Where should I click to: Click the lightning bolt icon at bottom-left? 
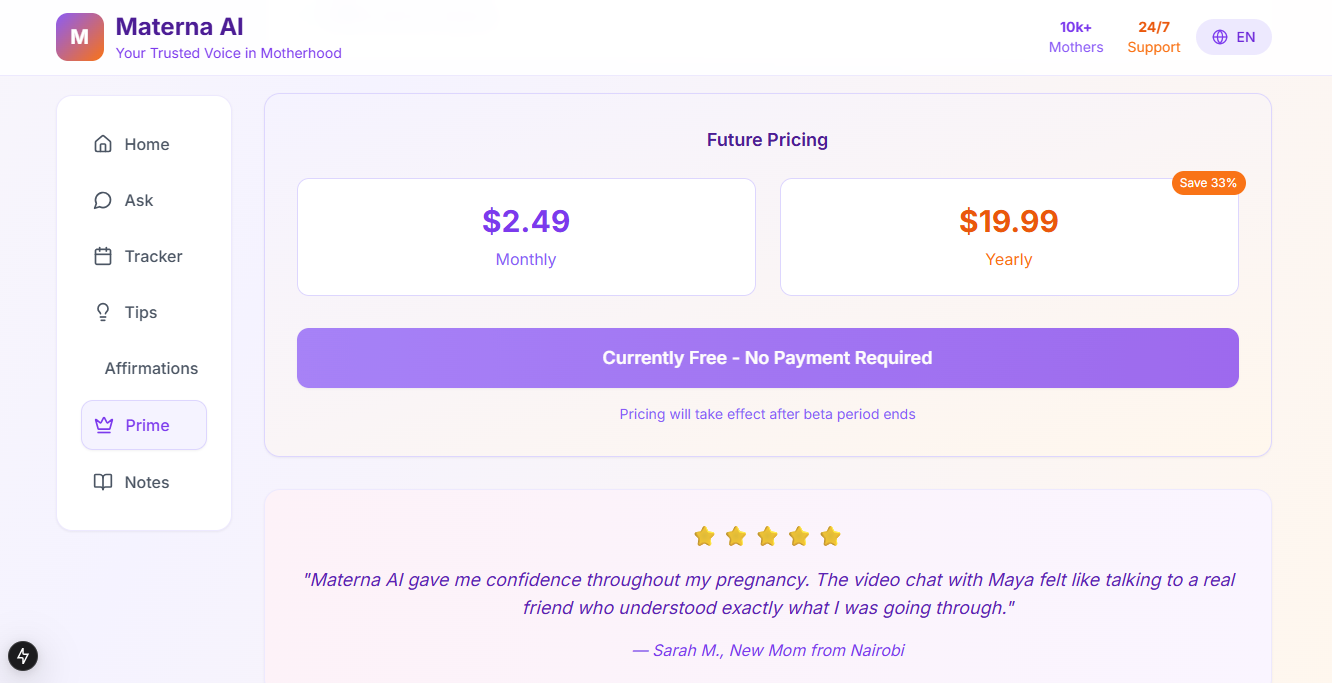point(23,656)
